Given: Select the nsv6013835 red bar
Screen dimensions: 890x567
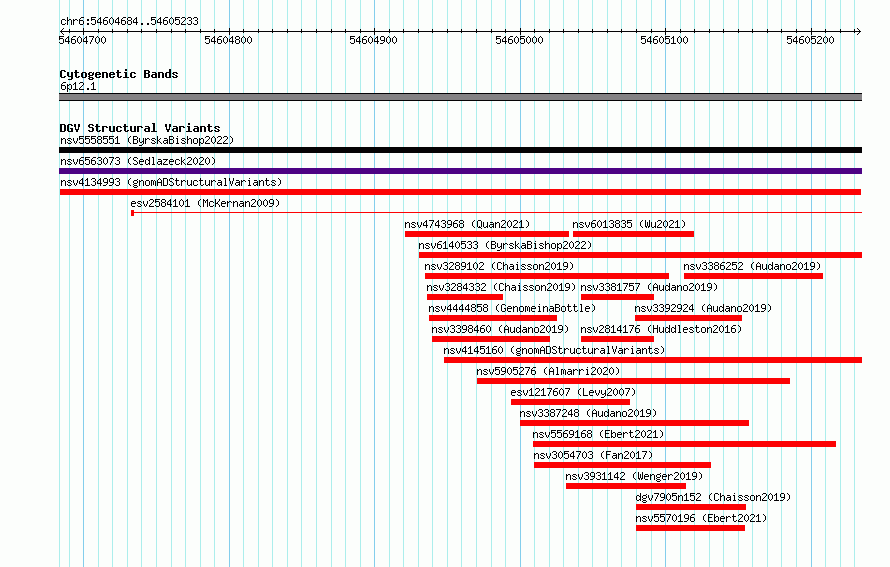Looking at the screenshot, I should click(x=633, y=234).
